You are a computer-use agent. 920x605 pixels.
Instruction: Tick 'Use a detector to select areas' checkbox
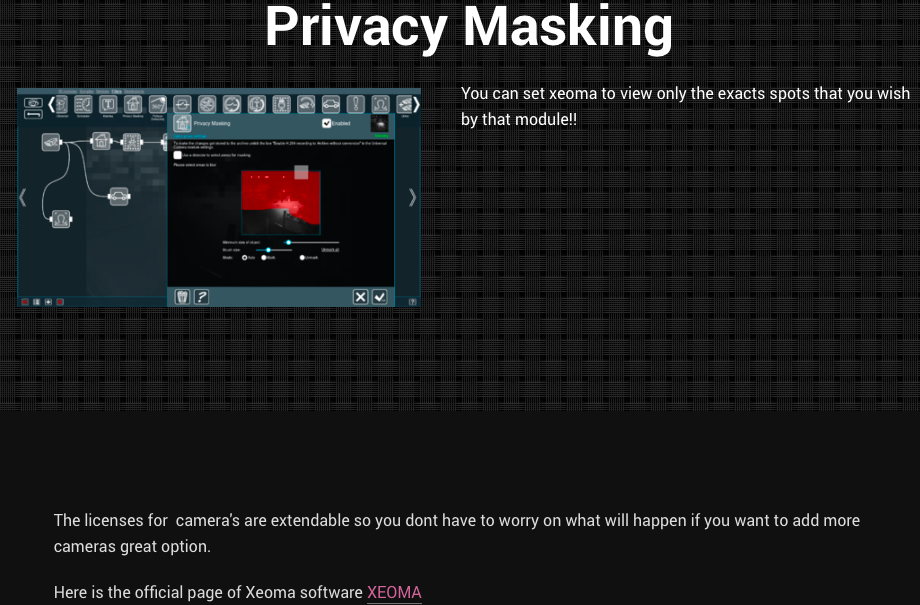point(178,155)
